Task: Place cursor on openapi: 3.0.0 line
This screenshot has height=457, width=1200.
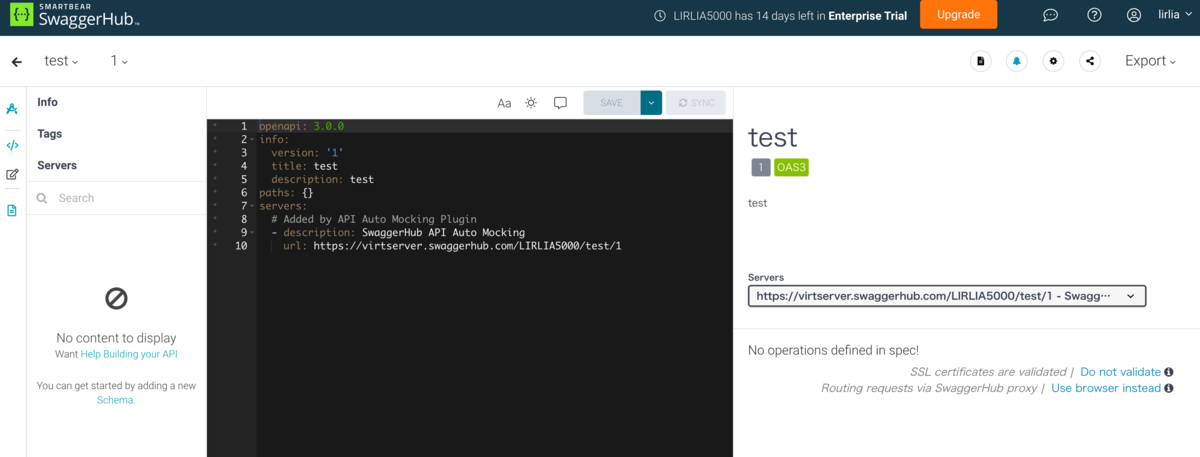Action: tap(301, 127)
